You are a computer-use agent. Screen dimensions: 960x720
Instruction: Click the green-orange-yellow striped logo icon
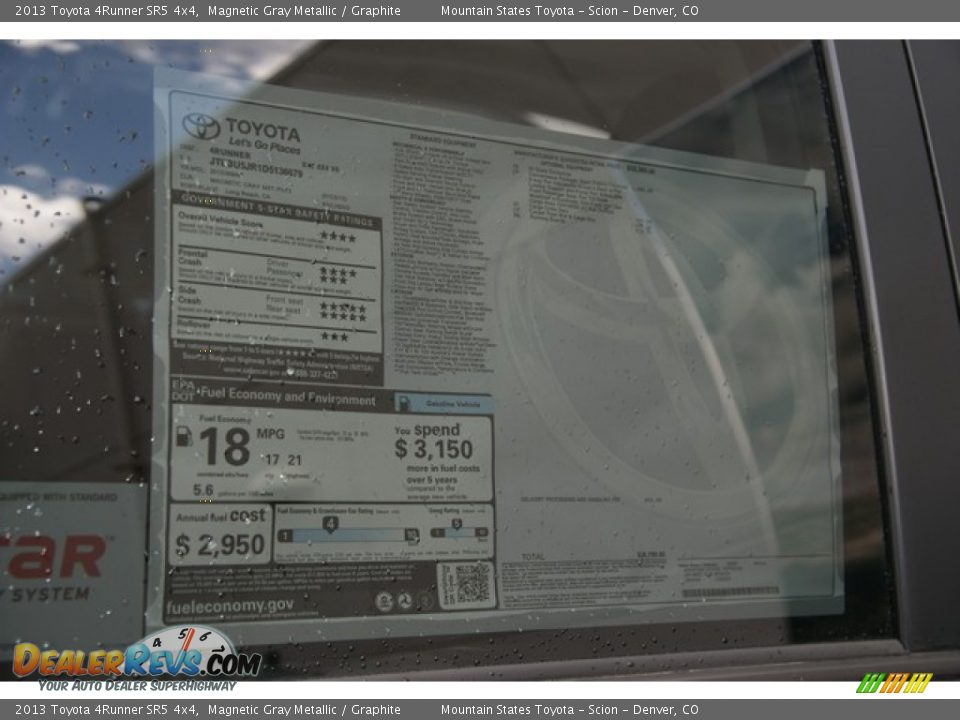(894, 683)
